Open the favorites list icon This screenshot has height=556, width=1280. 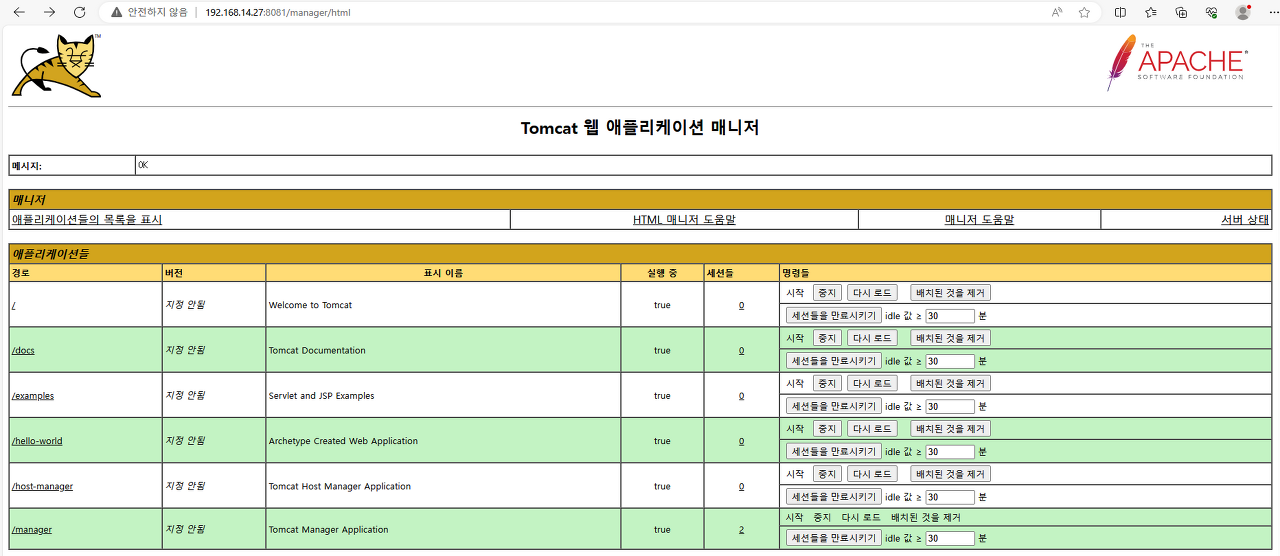point(1151,13)
